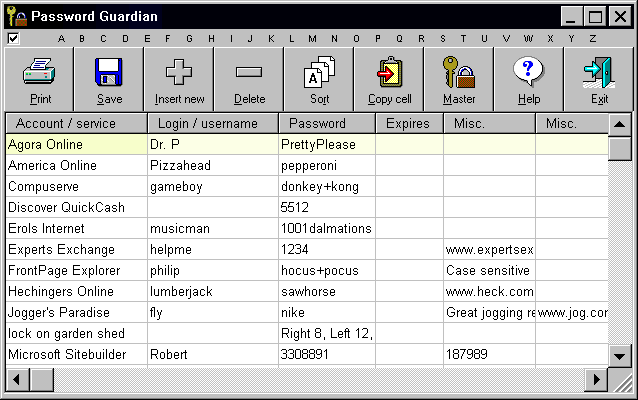The height and width of the screenshot is (400, 638).
Task: Sort the password entries
Action: [319, 79]
